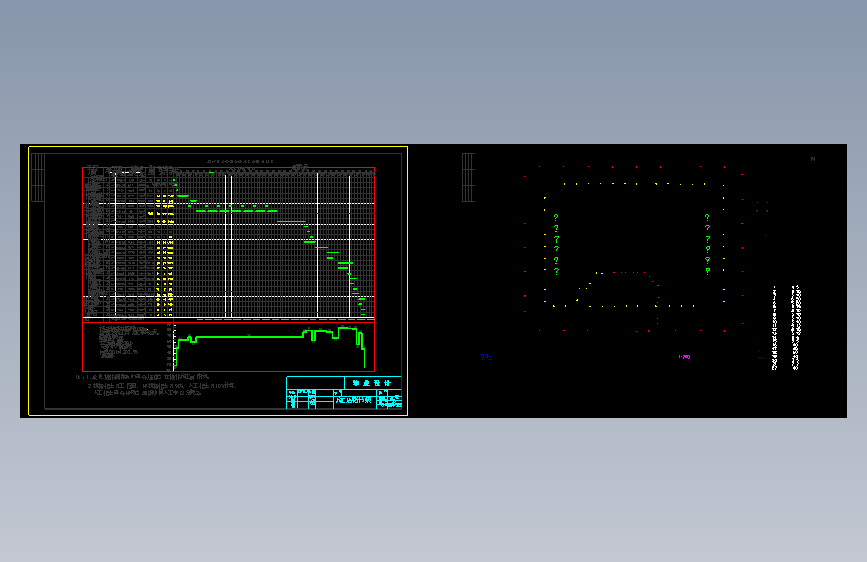Click the magenta label below the site plan
The image size is (867, 562).
(x=684, y=357)
